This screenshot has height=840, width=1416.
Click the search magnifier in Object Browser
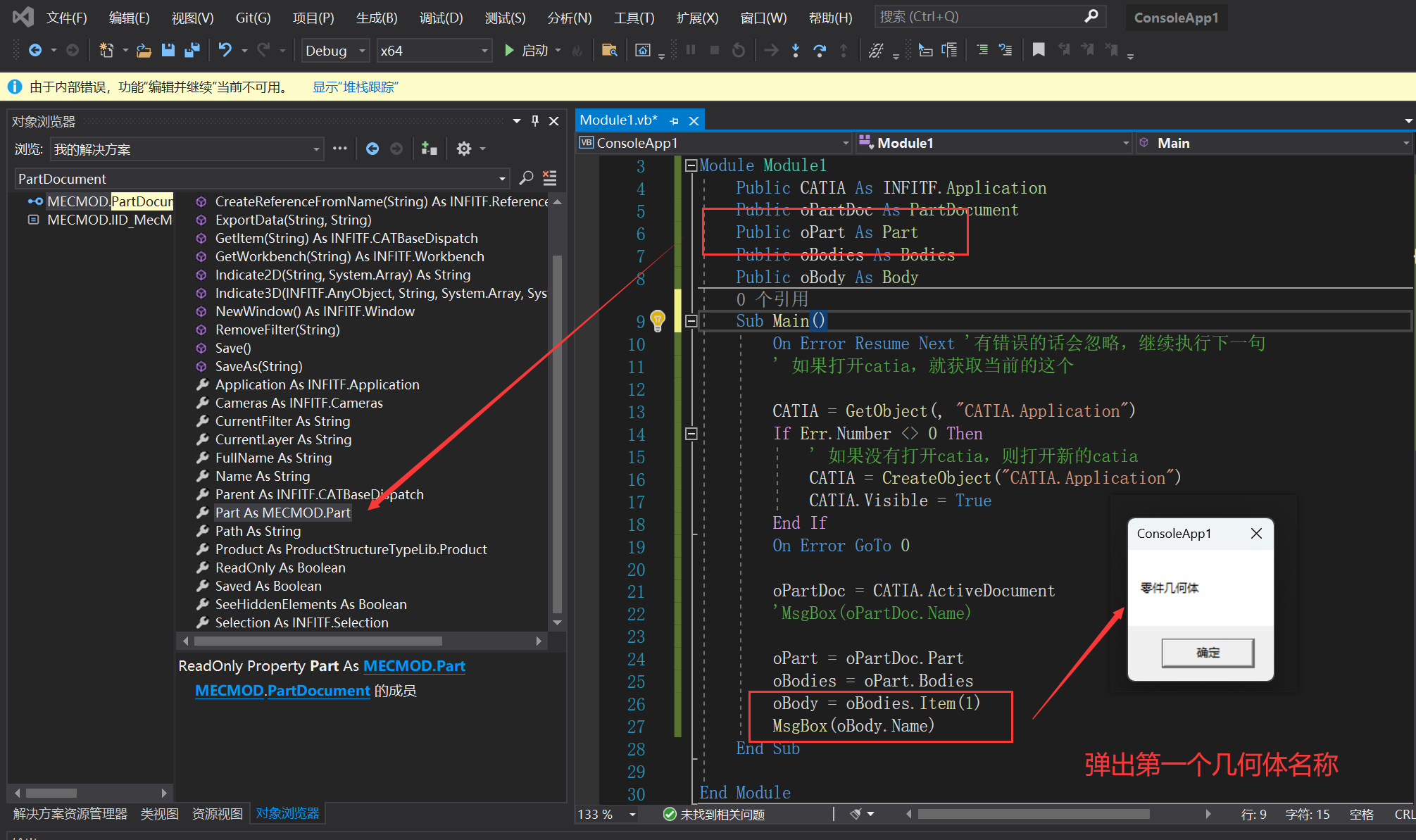click(x=526, y=178)
